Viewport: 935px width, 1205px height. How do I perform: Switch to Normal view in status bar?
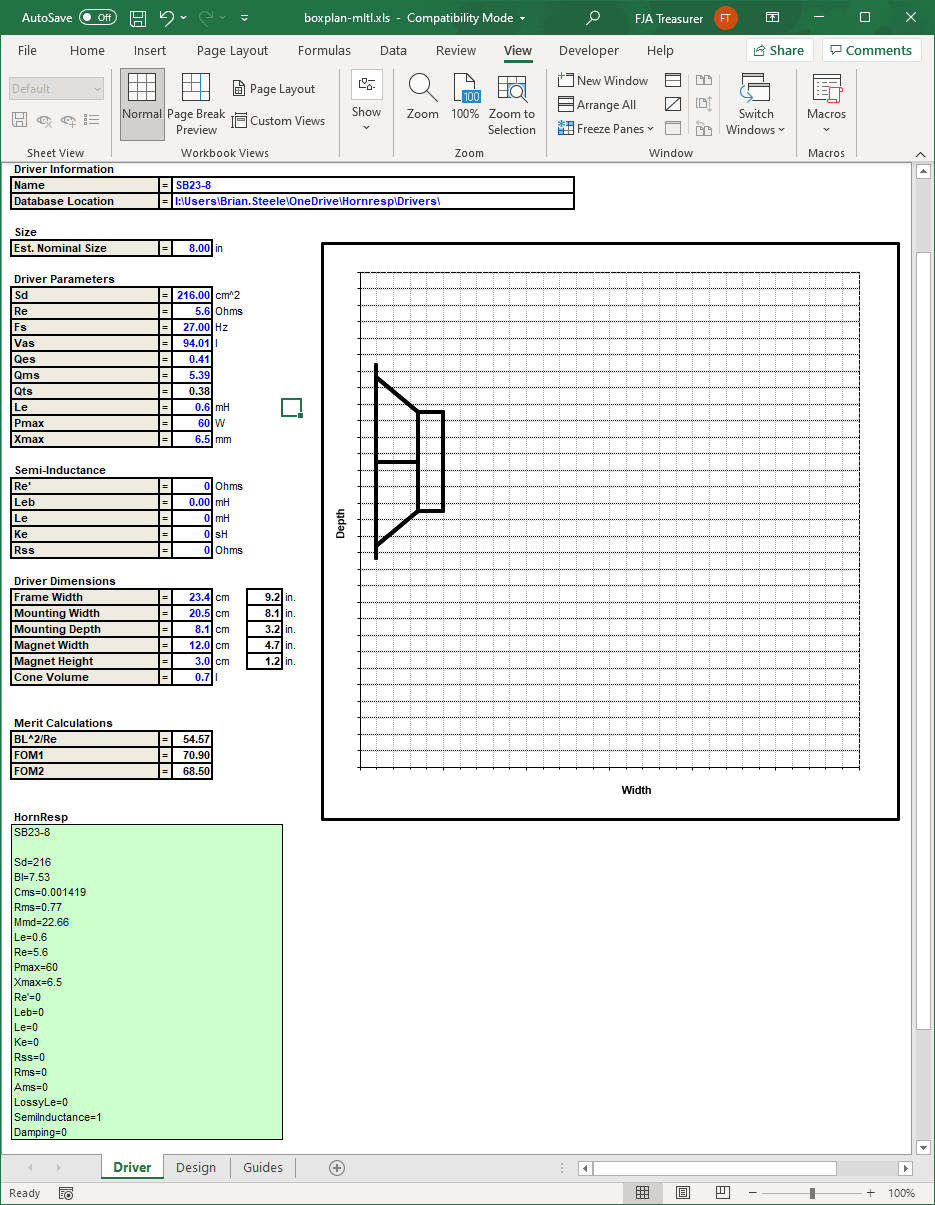[x=643, y=1193]
